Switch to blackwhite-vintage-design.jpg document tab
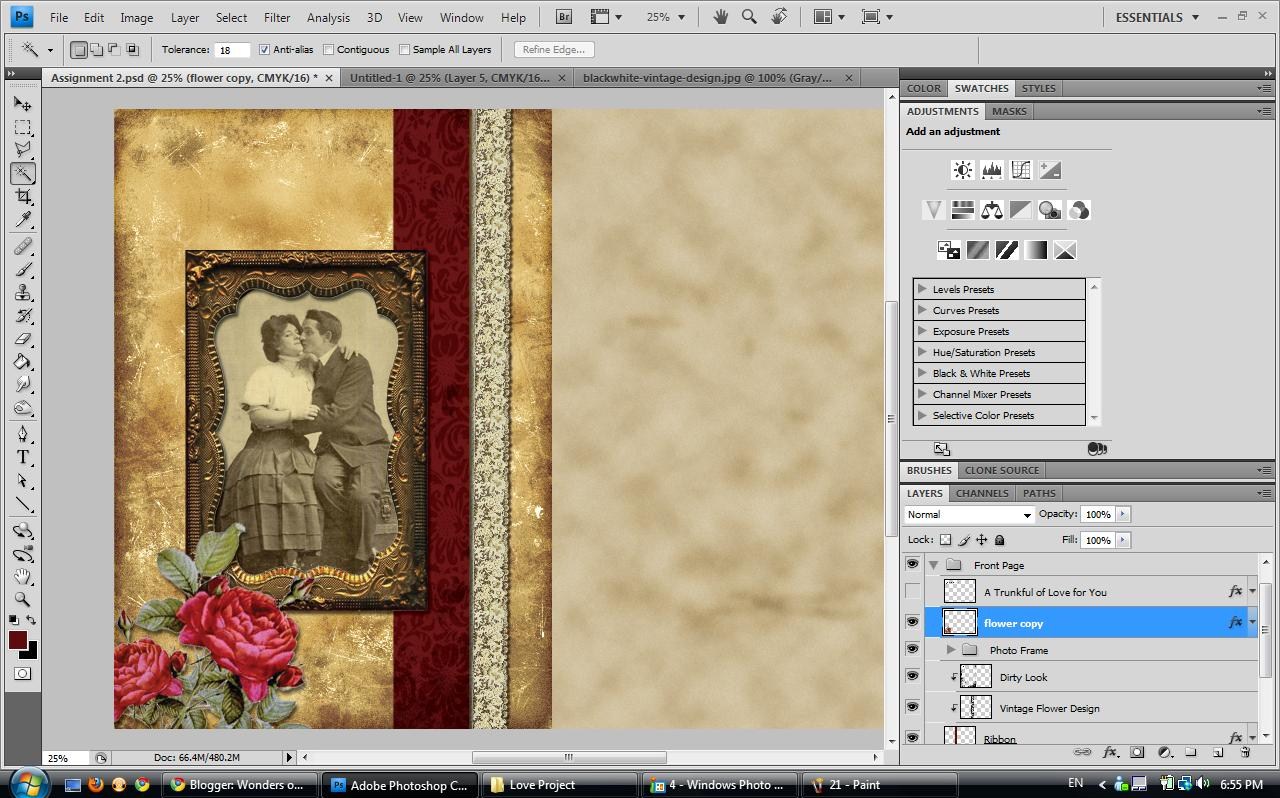 (717, 77)
